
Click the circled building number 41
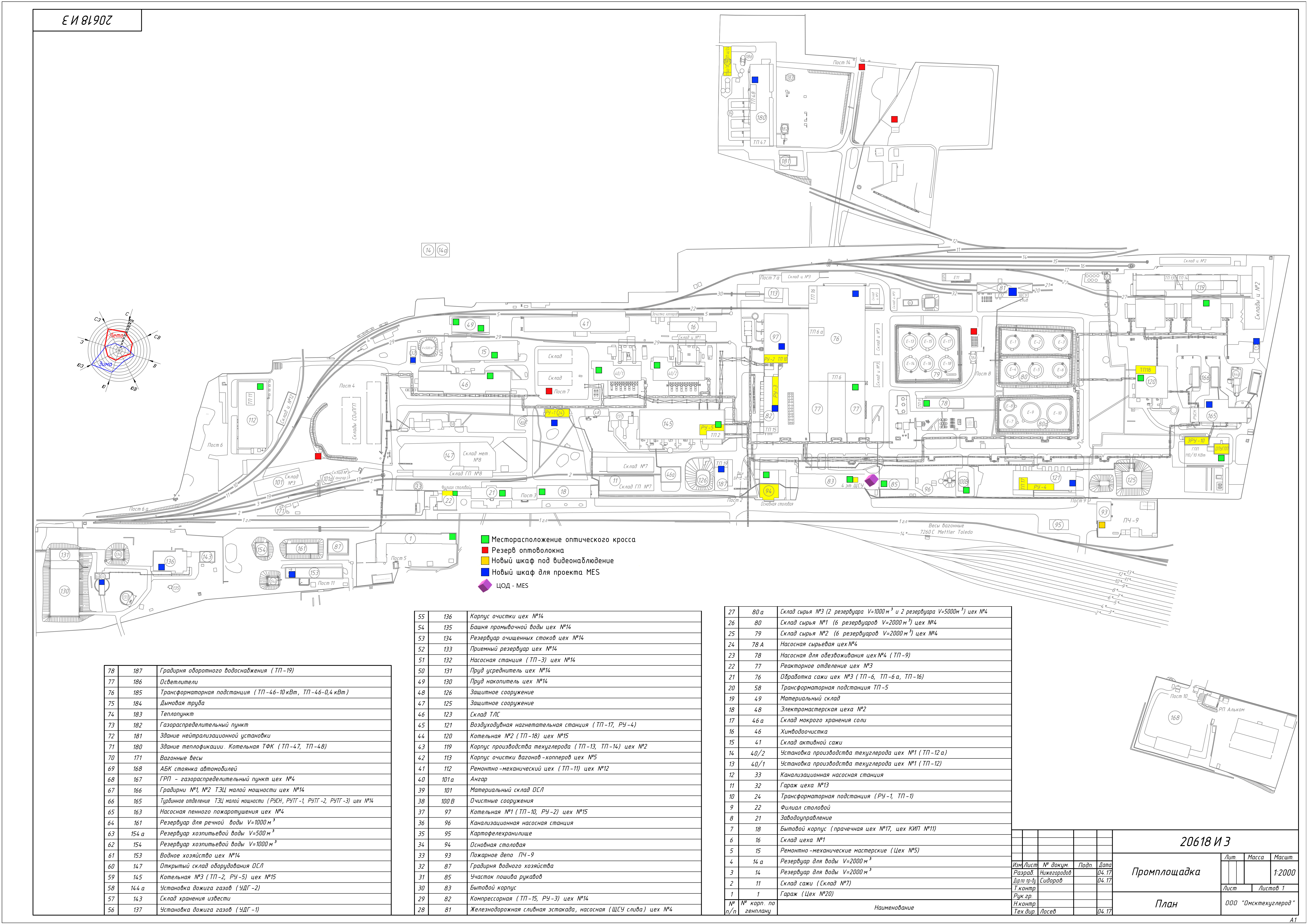[x=586, y=324]
